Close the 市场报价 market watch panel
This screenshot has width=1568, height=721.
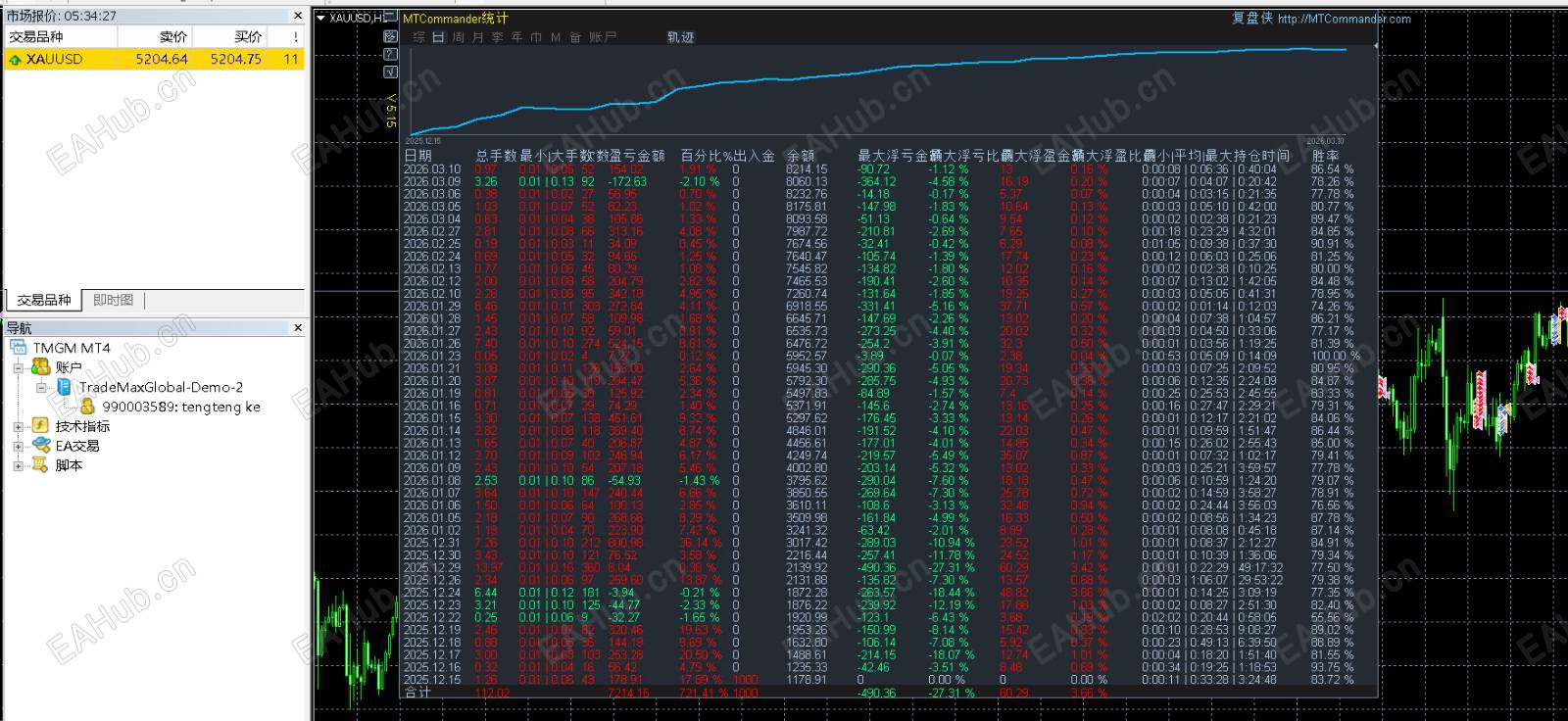298,16
